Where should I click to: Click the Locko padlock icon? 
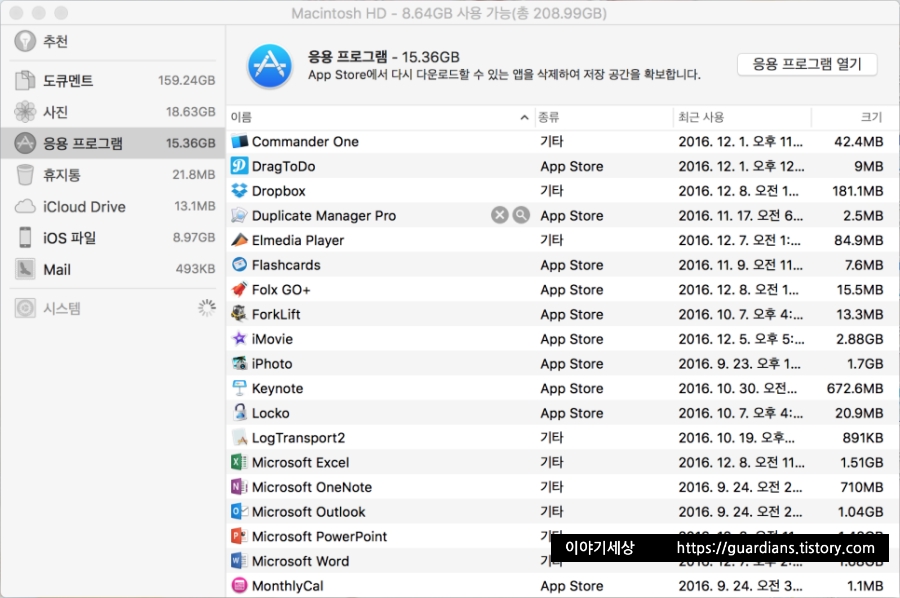(x=239, y=413)
